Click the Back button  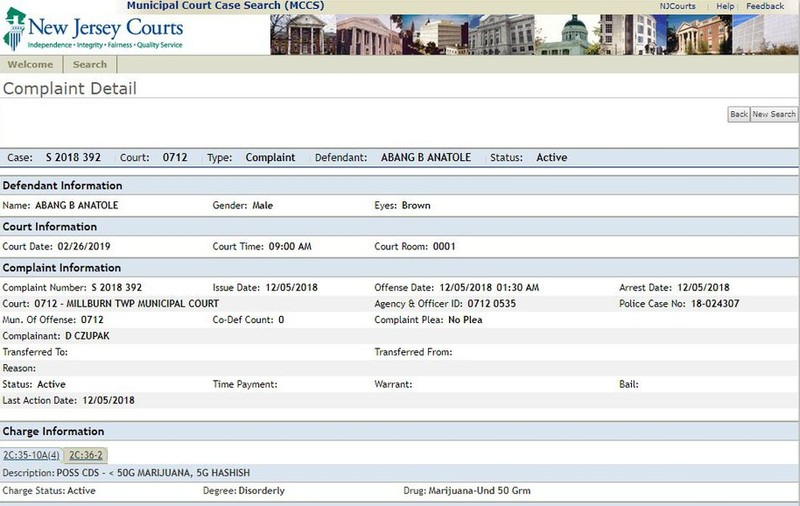point(738,114)
